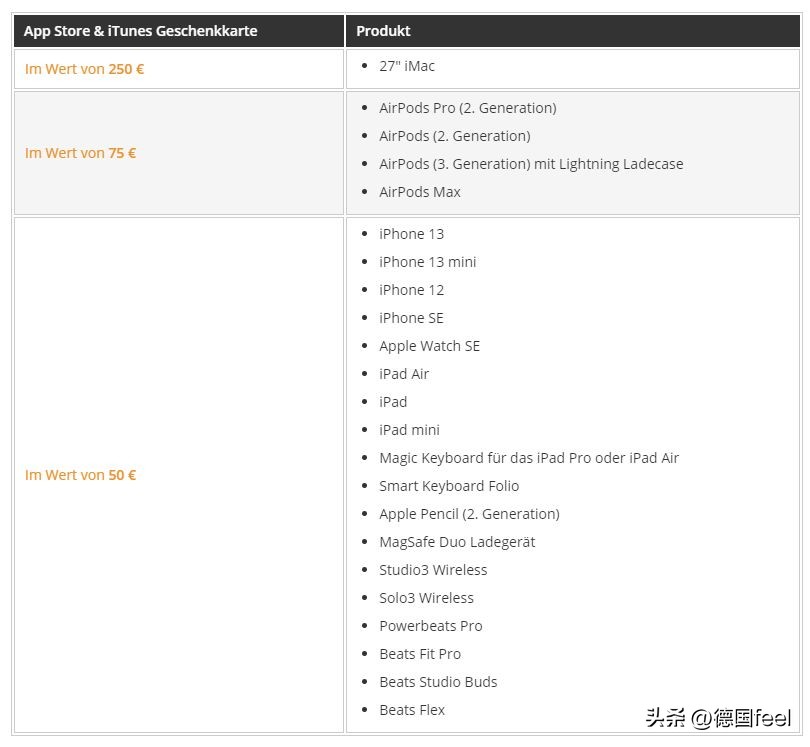Select 'Apple Watch SE' in the list
Image resolution: width=810 pixels, height=747 pixels.
429,346
